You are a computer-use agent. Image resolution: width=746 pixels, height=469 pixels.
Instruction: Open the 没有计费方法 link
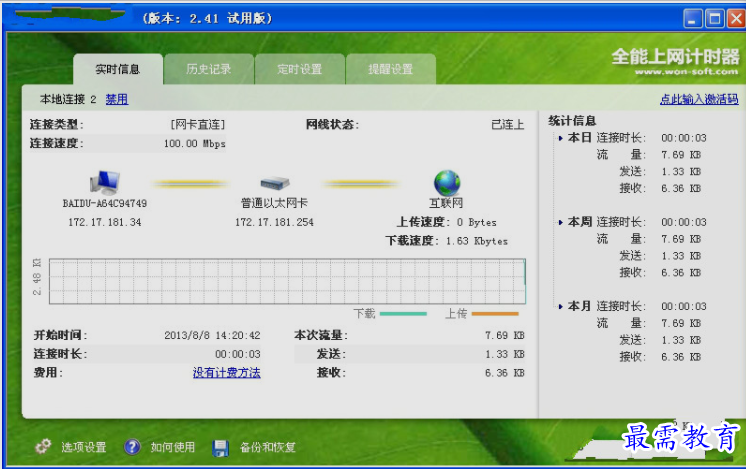[x=226, y=372]
